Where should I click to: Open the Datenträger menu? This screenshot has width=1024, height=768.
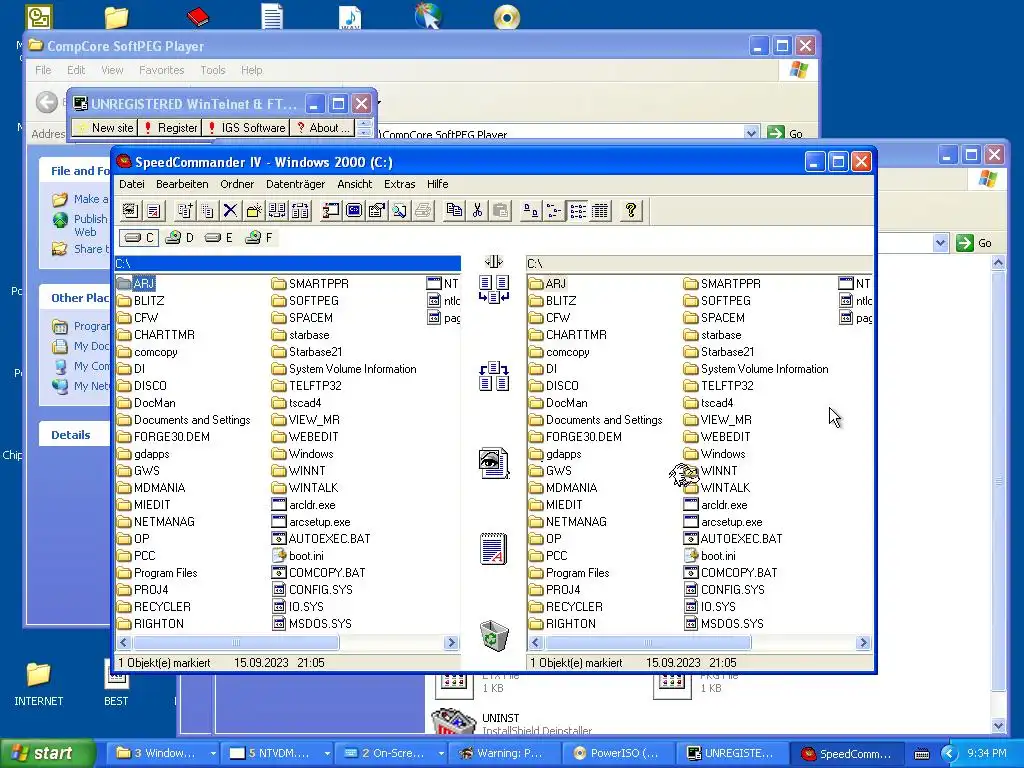click(295, 184)
